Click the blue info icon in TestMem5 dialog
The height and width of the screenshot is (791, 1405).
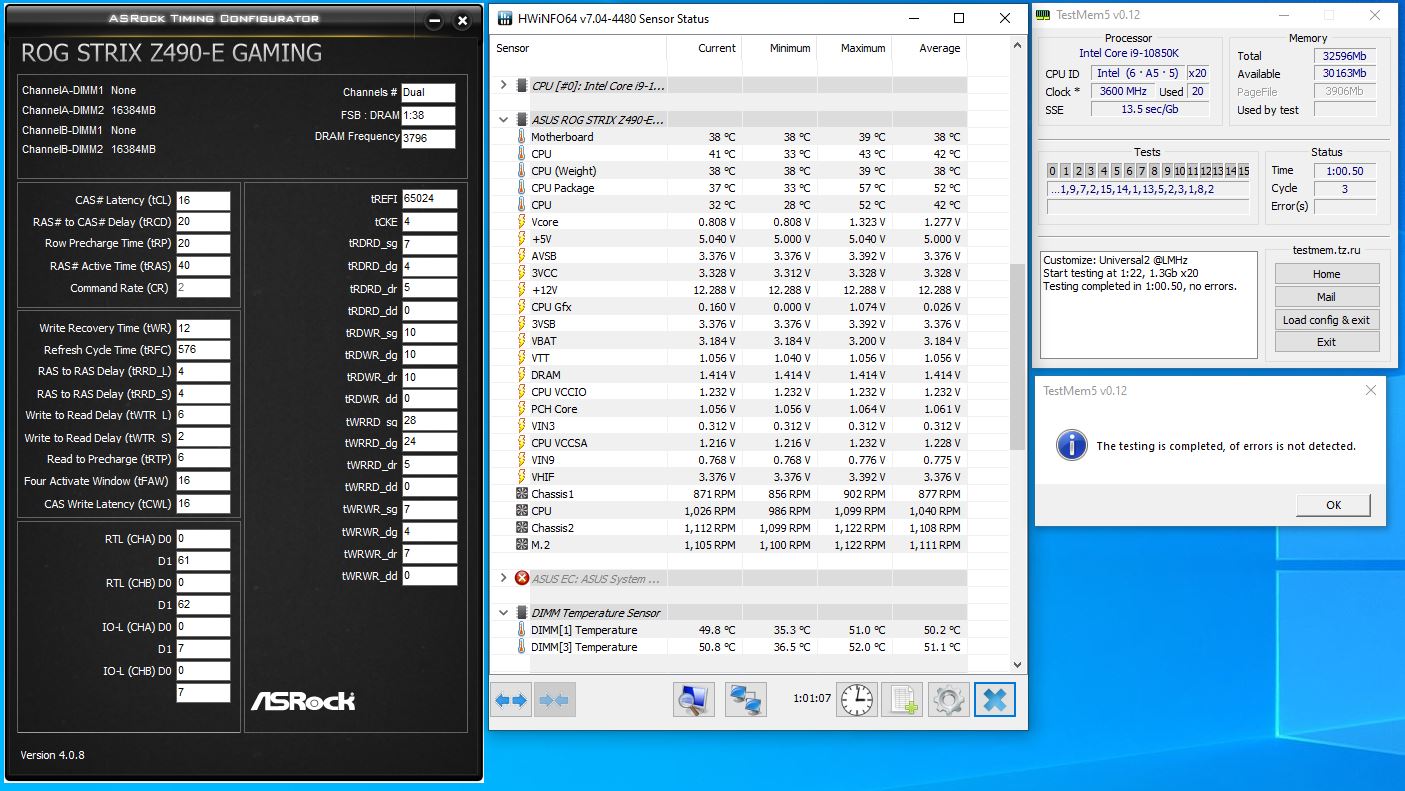[1071, 445]
